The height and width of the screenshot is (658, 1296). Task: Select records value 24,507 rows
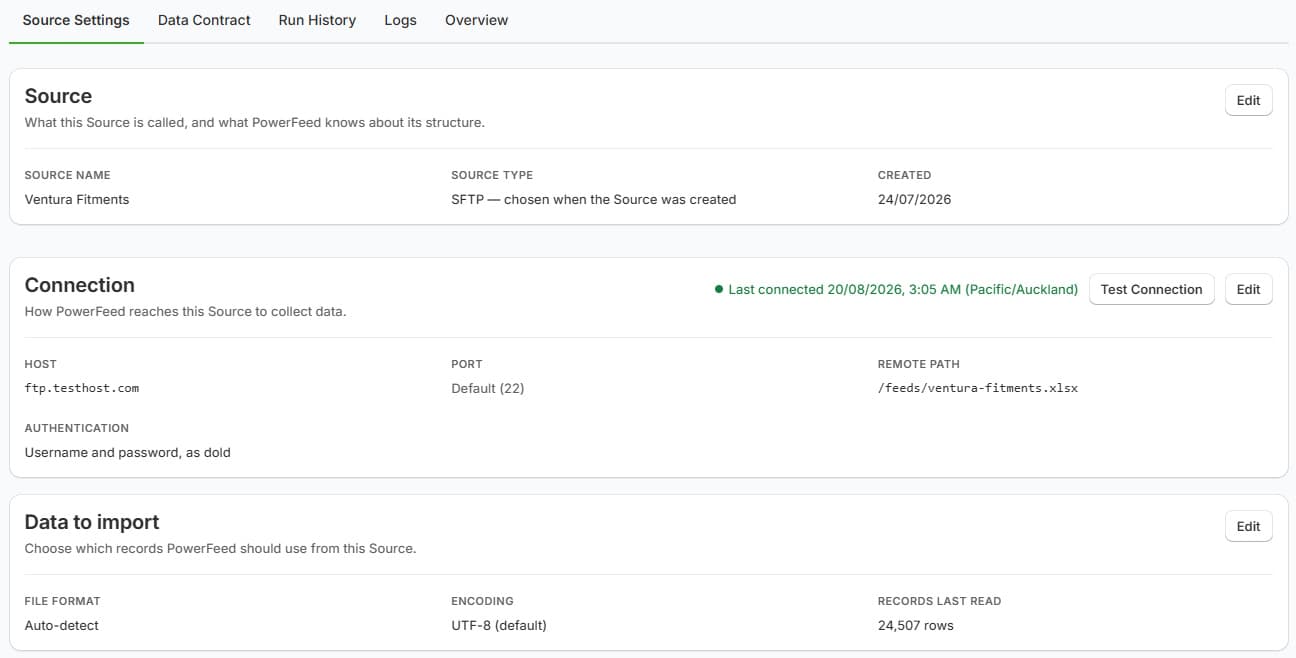click(x=915, y=625)
